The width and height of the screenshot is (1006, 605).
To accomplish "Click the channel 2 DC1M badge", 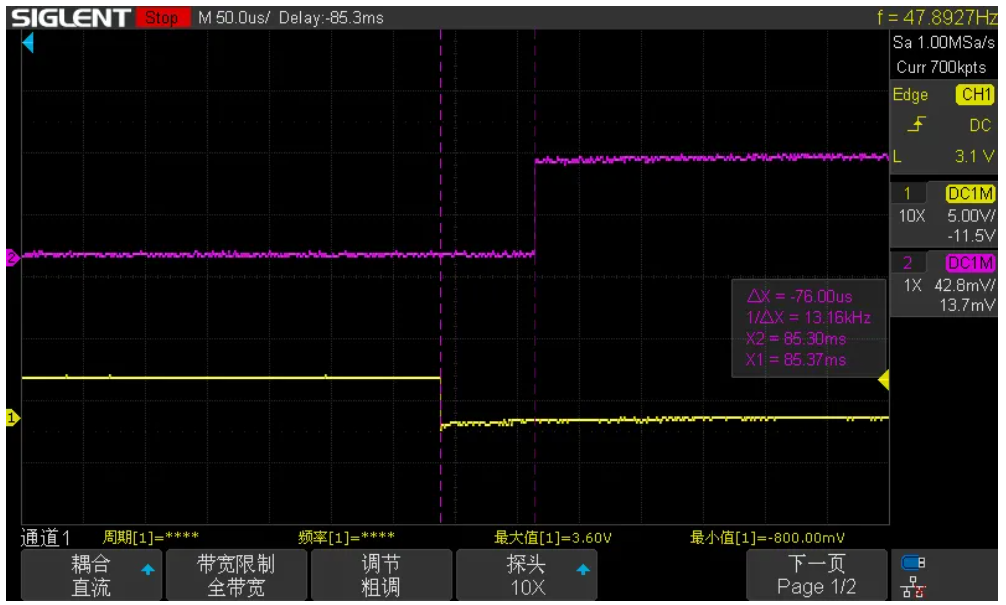I will tap(969, 263).
